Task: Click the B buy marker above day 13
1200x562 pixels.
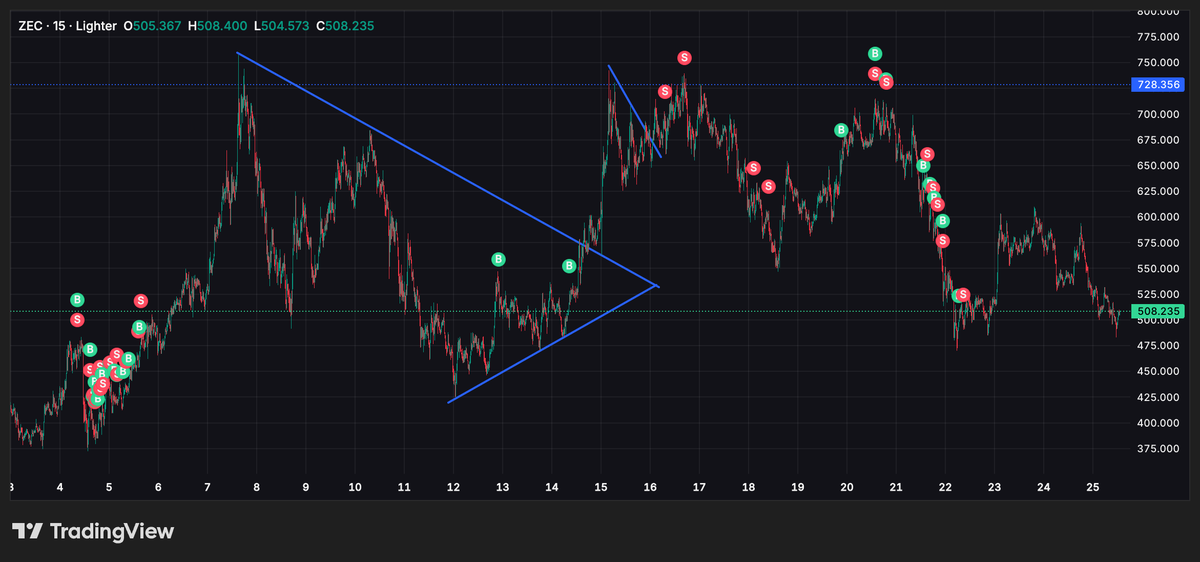Action: click(x=499, y=259)
